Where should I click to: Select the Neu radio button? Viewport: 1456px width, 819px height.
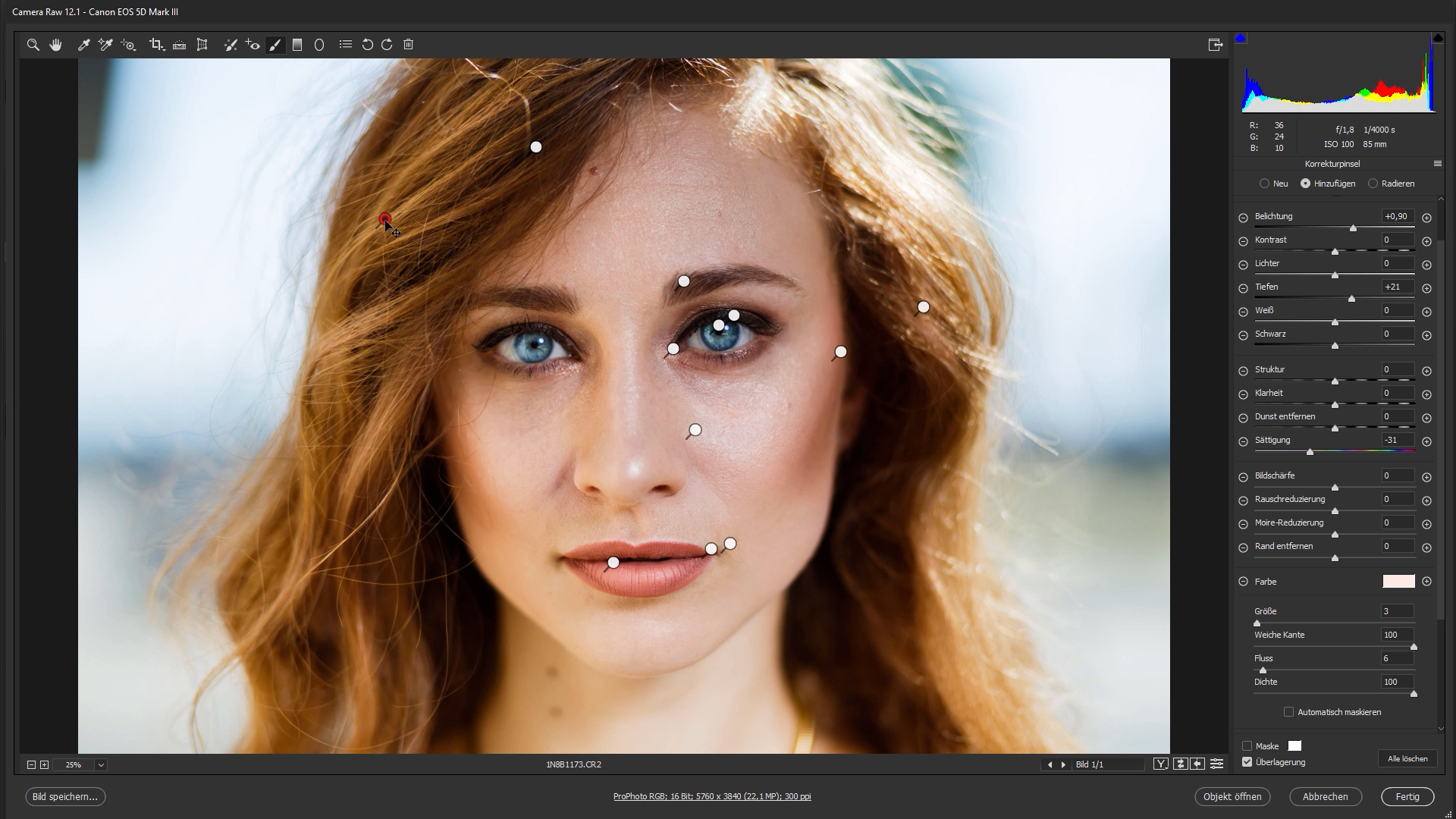click(1263, 184)
